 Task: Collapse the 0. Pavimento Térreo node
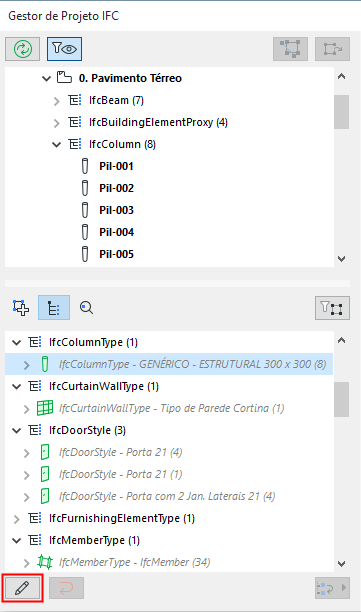(x=46, y=78)
